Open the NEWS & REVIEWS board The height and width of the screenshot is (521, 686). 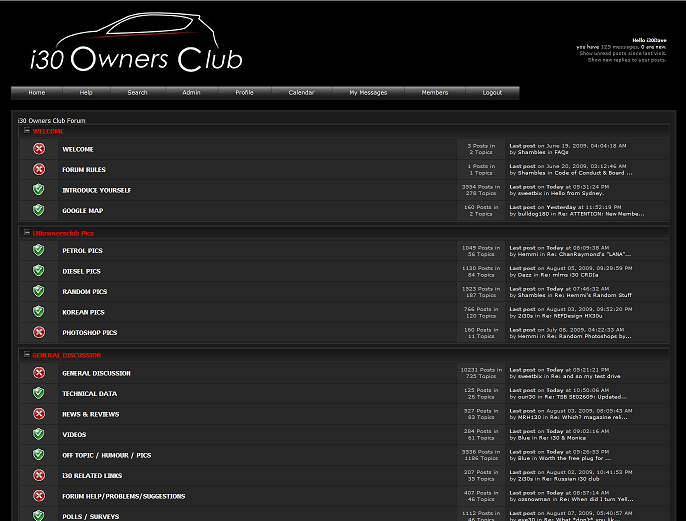pos(91,414)
